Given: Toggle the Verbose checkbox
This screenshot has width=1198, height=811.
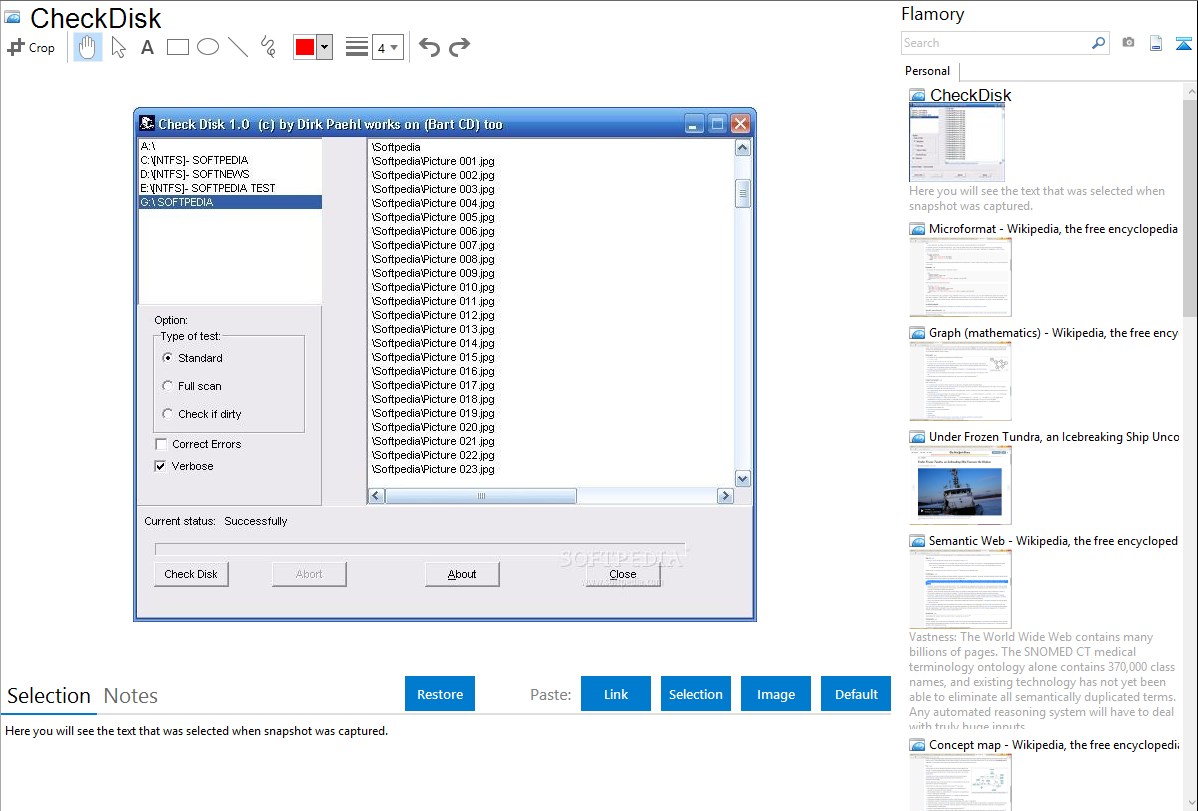Looking at the screenshot, I should coord(160,466).
